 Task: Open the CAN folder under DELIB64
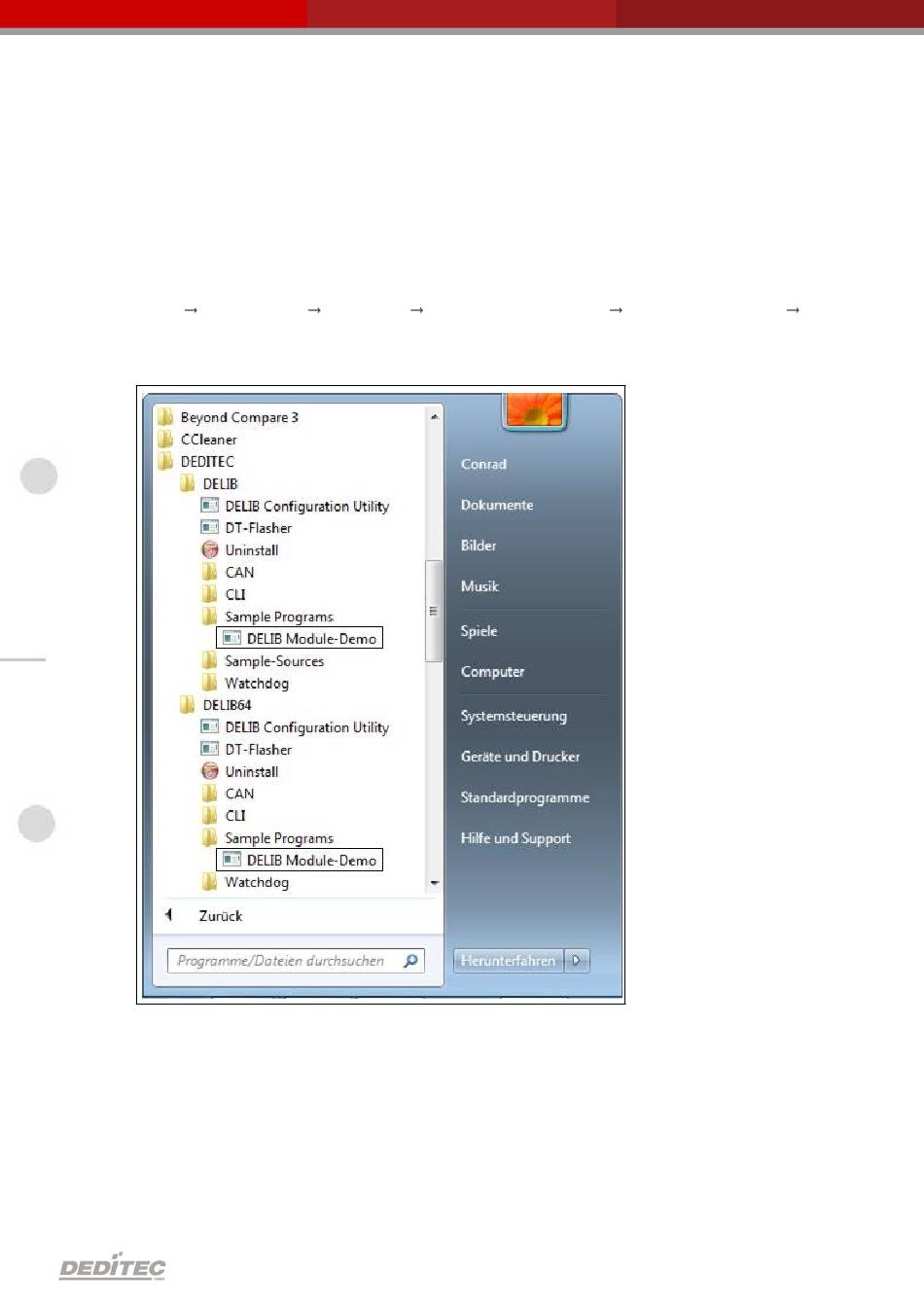(228, 794)
